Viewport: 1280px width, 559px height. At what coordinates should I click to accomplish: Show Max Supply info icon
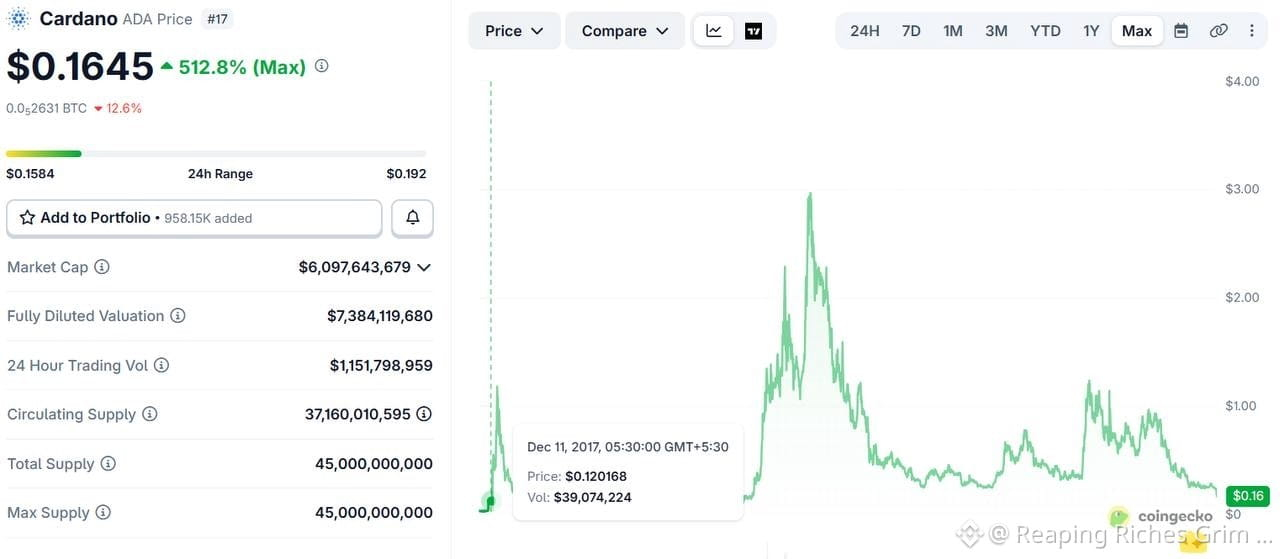tap(103, 513)
